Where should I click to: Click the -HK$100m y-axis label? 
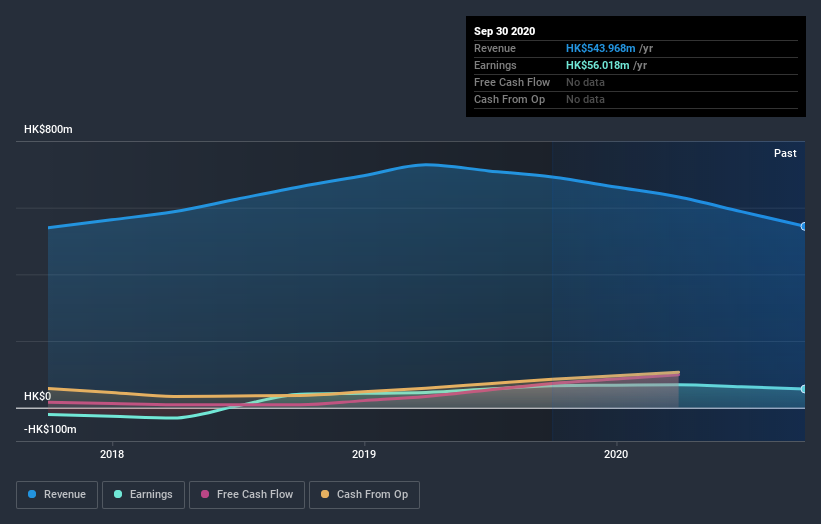pos(50,429)
